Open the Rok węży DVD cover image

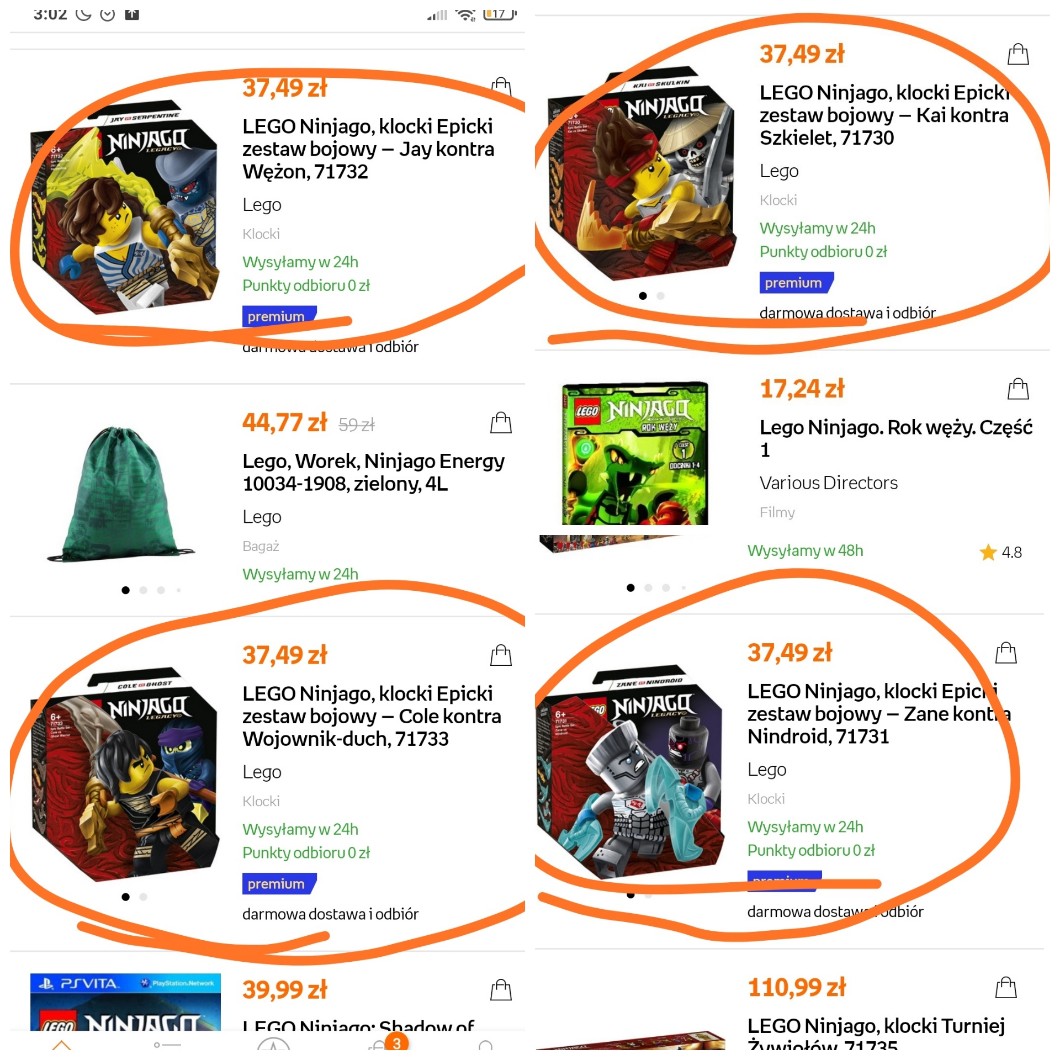635,454
